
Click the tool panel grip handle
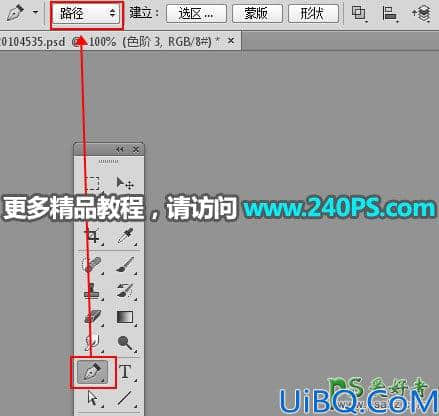[x=108, y=162]
